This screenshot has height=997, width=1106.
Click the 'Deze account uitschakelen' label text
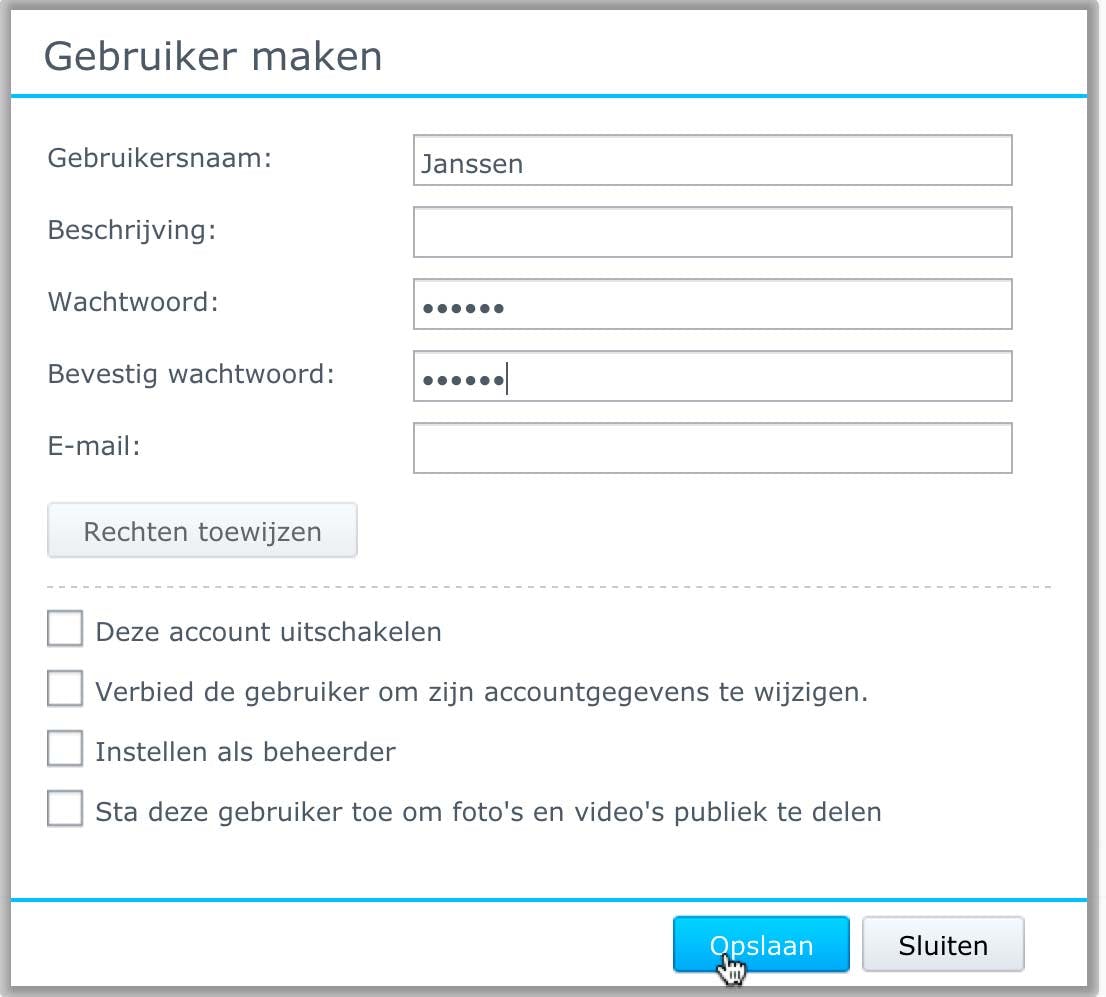pyautogui.click(x=268, y=632)
